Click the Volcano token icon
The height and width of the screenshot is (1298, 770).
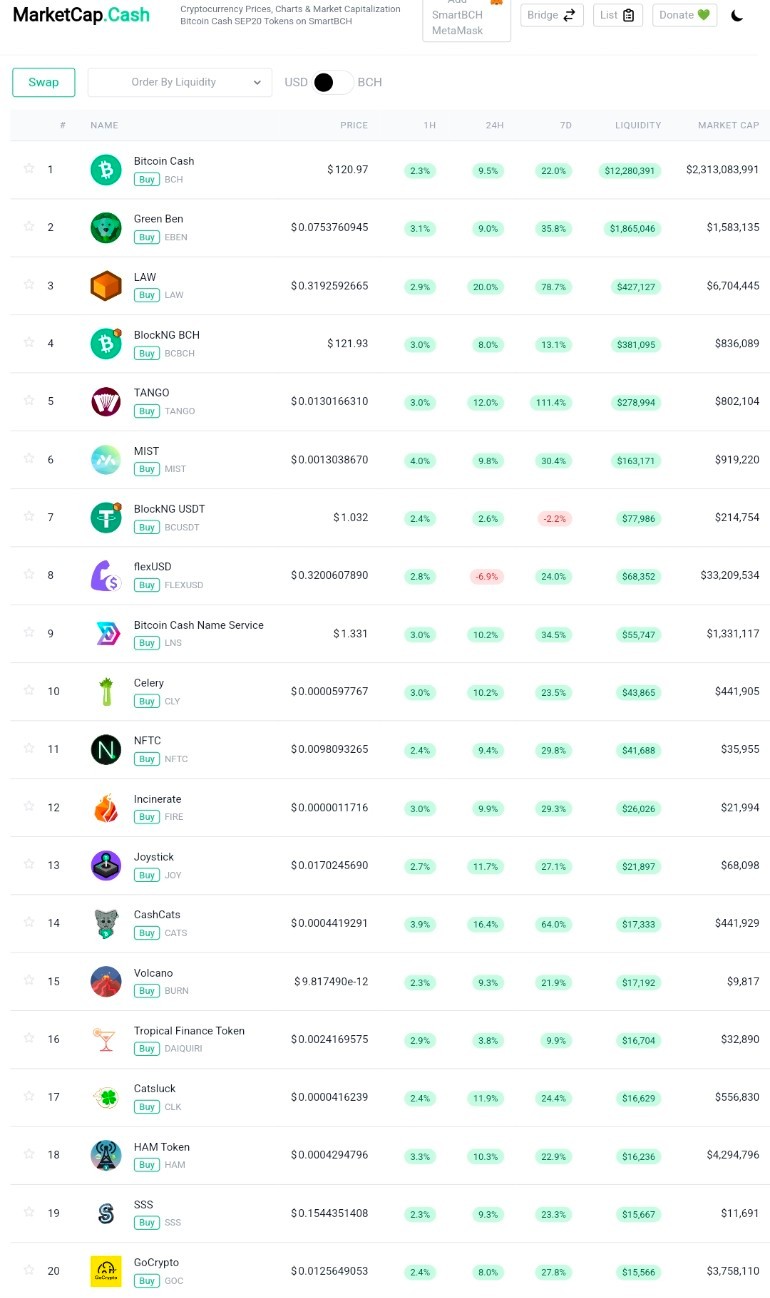(106, 981)
